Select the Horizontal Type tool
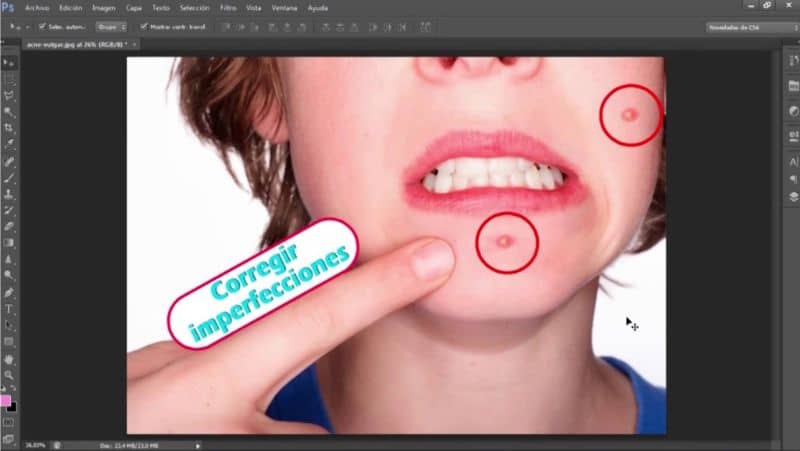The width and height of the screenshot is (800, 451). [x=9, y=309]
